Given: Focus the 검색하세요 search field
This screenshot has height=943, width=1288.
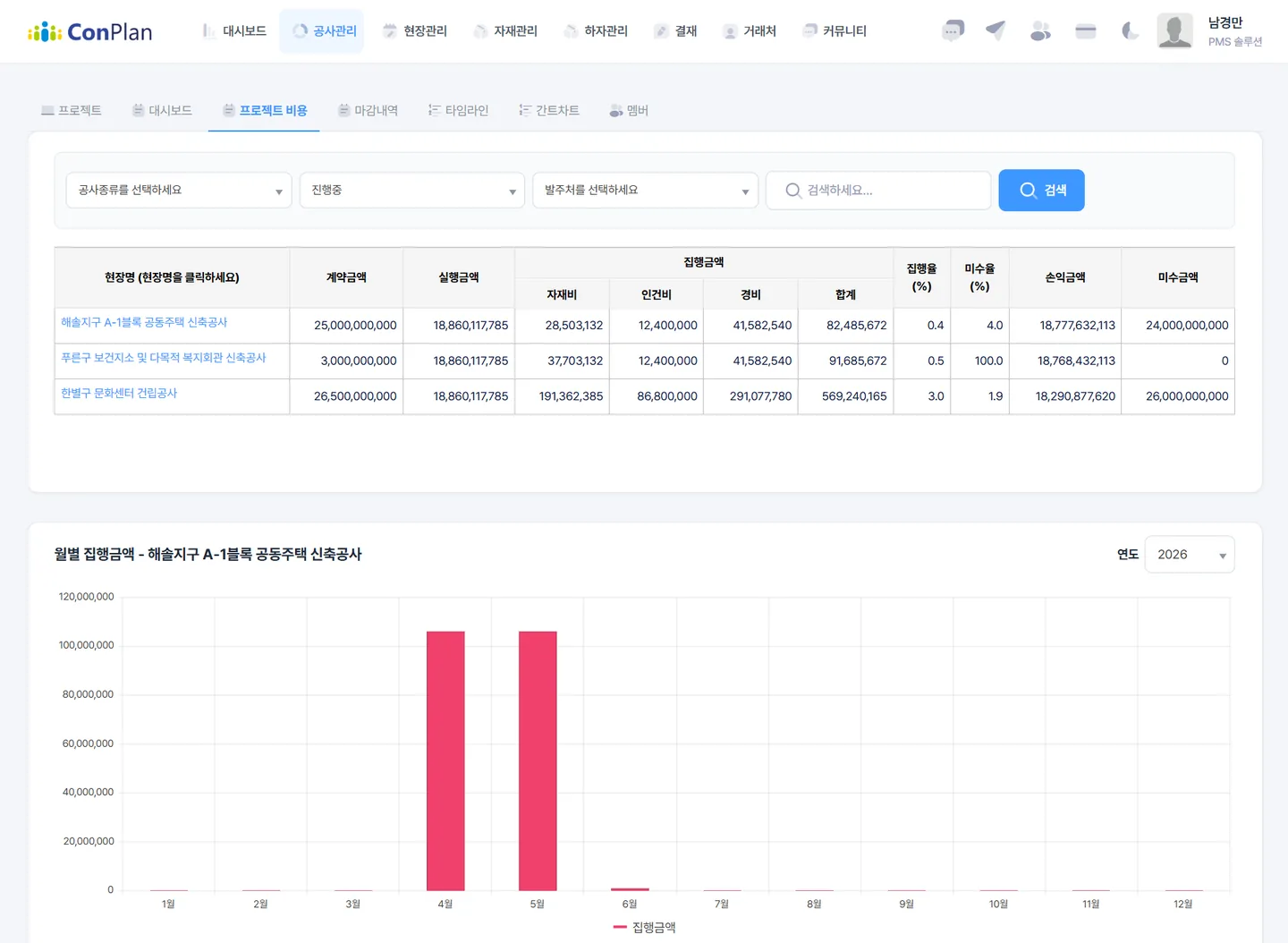Looking at the screenshot, I should 878,191.
